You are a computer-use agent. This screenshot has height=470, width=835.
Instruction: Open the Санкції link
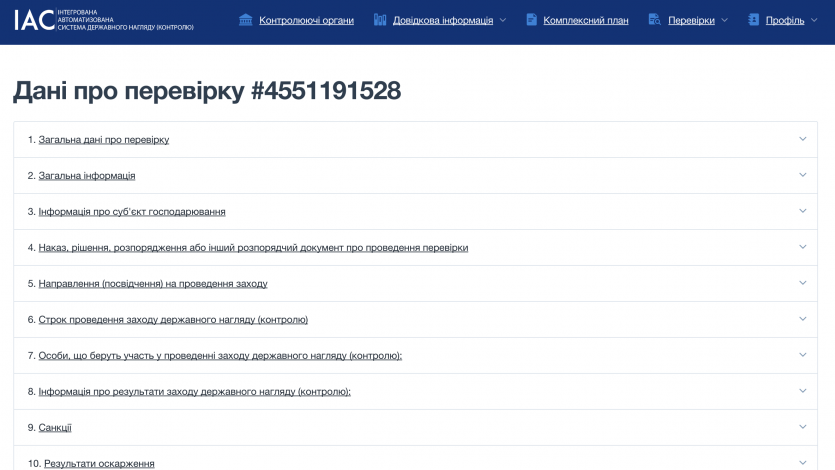click(x=55, y=427)
